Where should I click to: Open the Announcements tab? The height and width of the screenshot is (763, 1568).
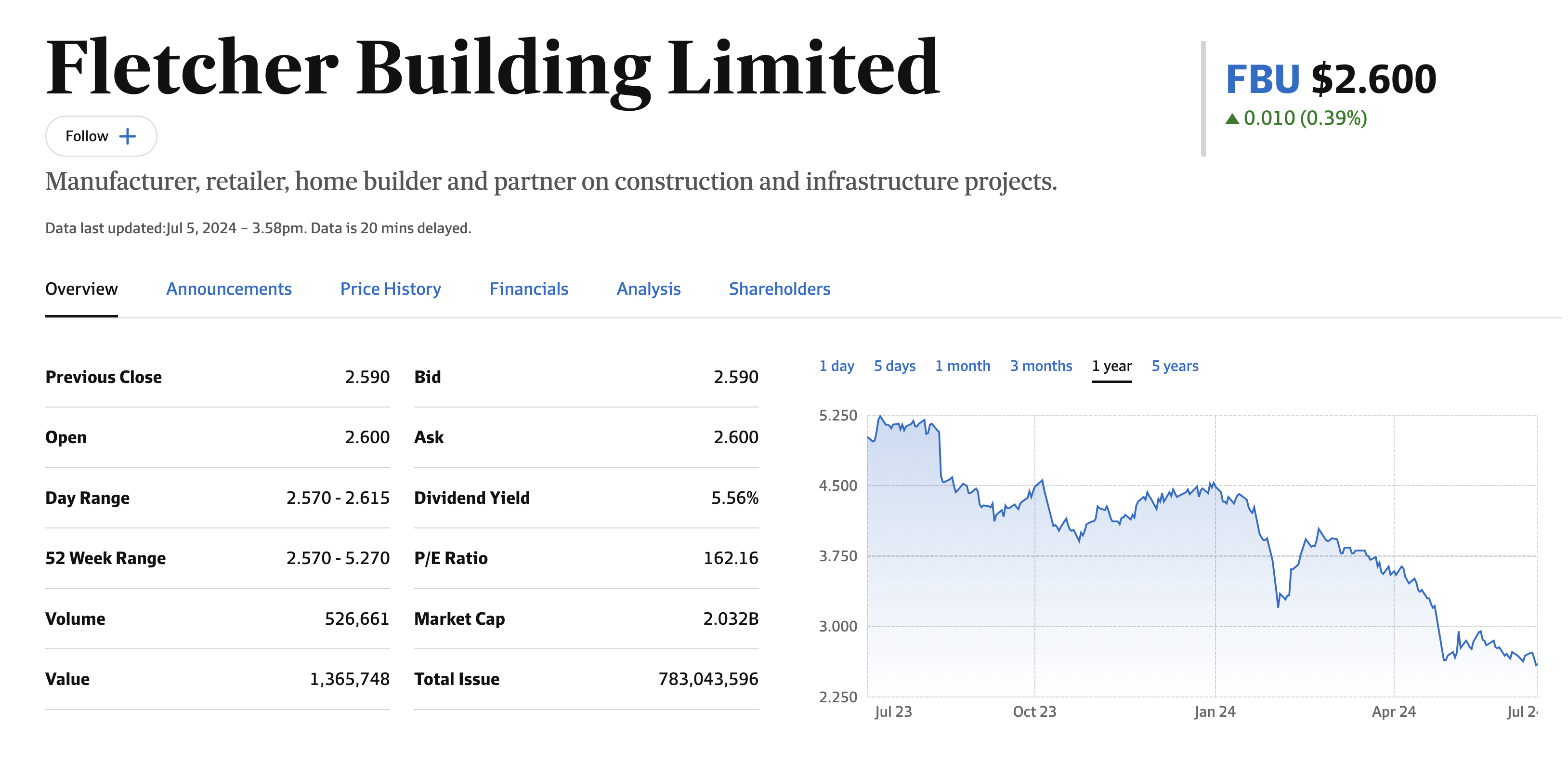tap(229, 289)
